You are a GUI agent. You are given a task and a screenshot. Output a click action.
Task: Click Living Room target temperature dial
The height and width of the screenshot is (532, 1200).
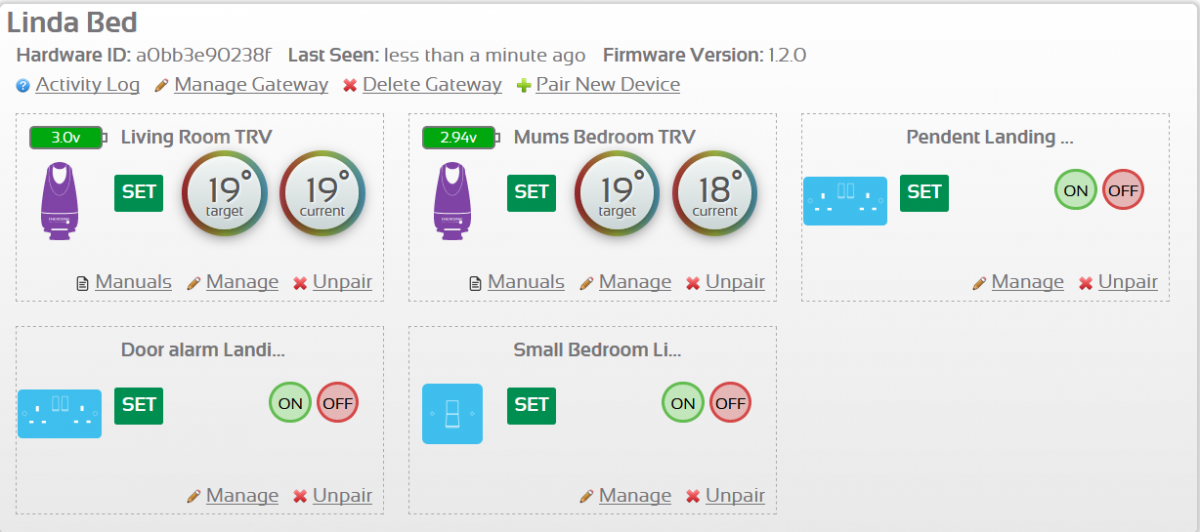pyautogui.click(x=225, y=193)
